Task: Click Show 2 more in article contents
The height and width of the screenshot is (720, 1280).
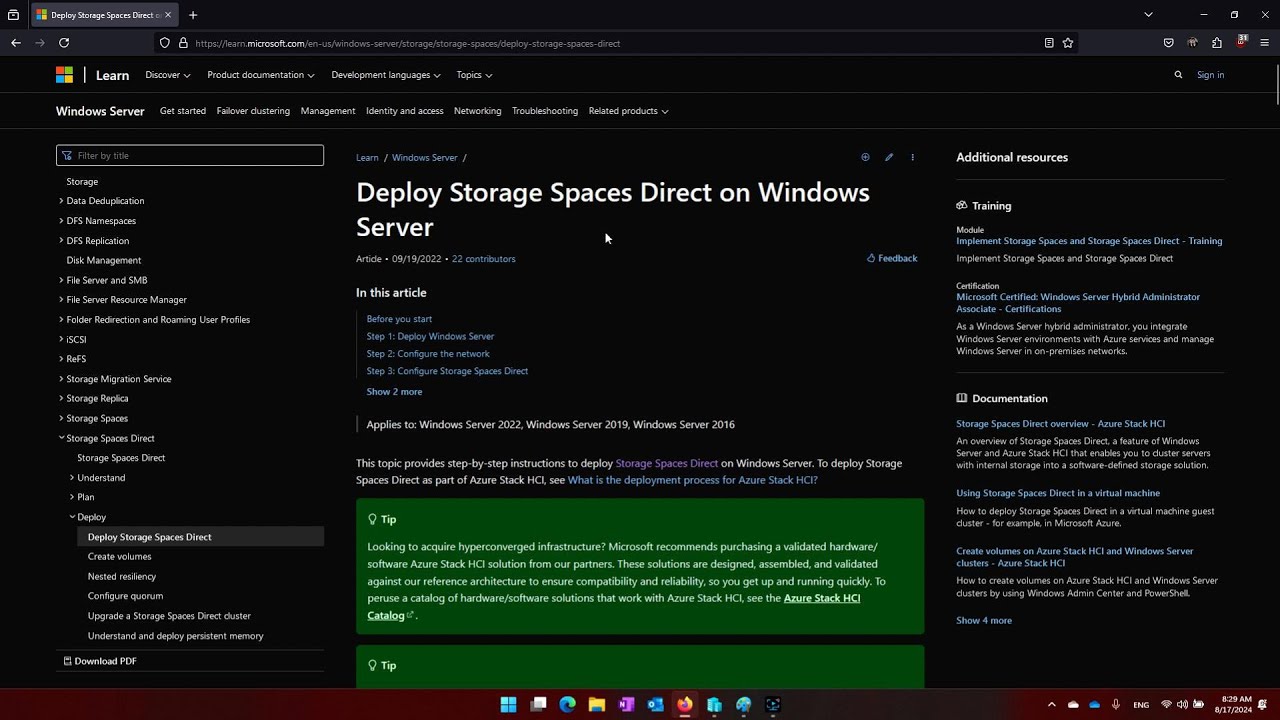Action: (394, 392)
